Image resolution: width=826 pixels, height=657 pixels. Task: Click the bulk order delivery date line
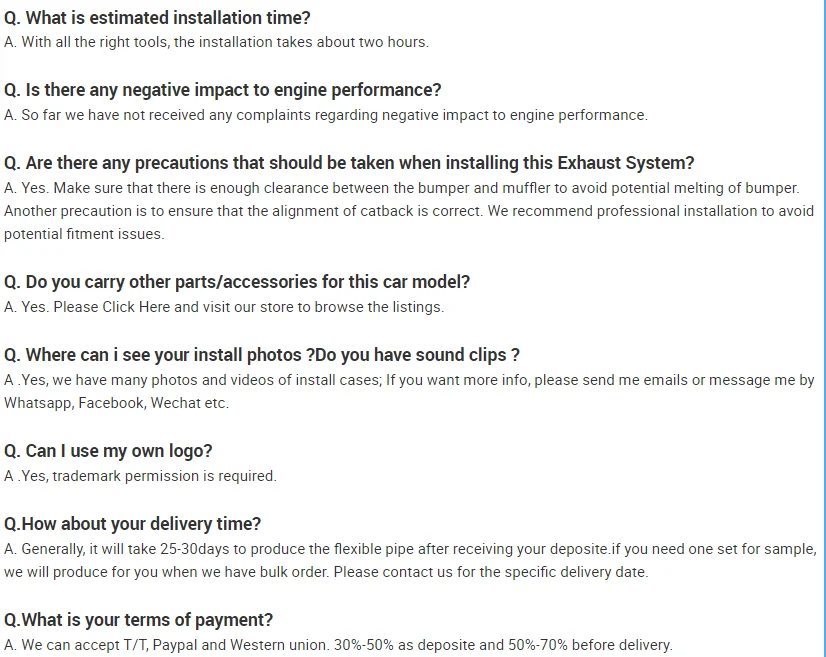(x=326, y=572)
